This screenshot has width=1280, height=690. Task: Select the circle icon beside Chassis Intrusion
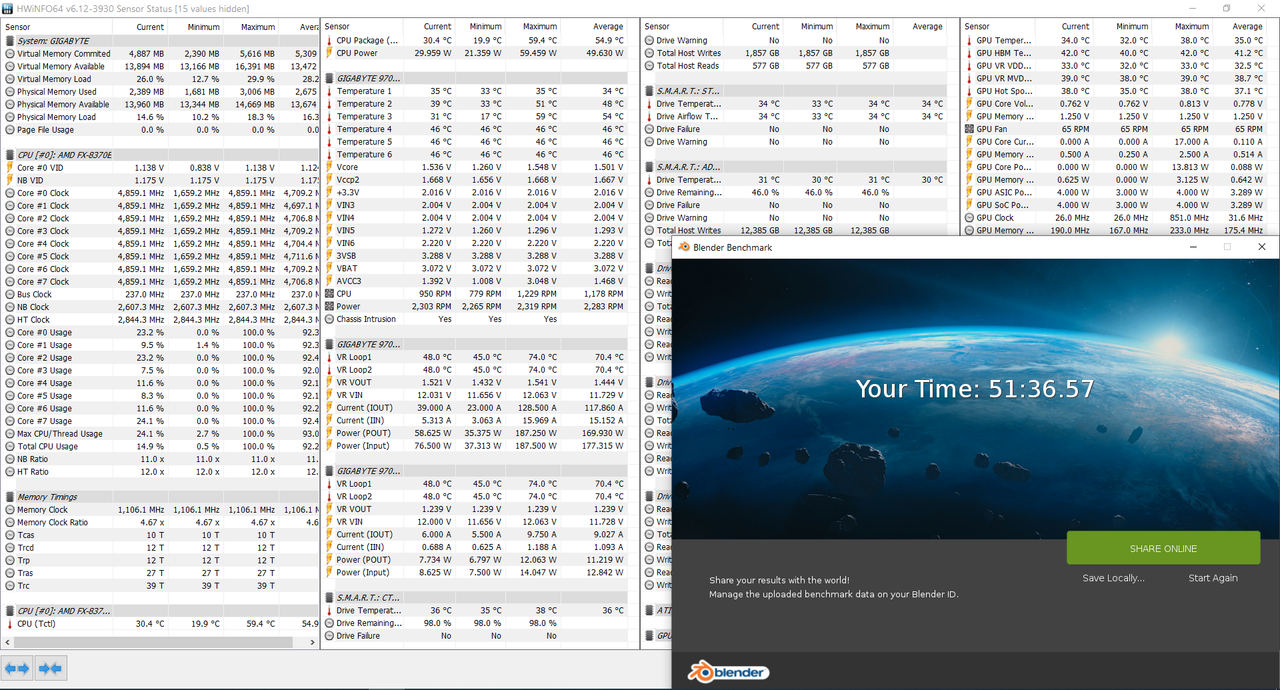(330, 319)
